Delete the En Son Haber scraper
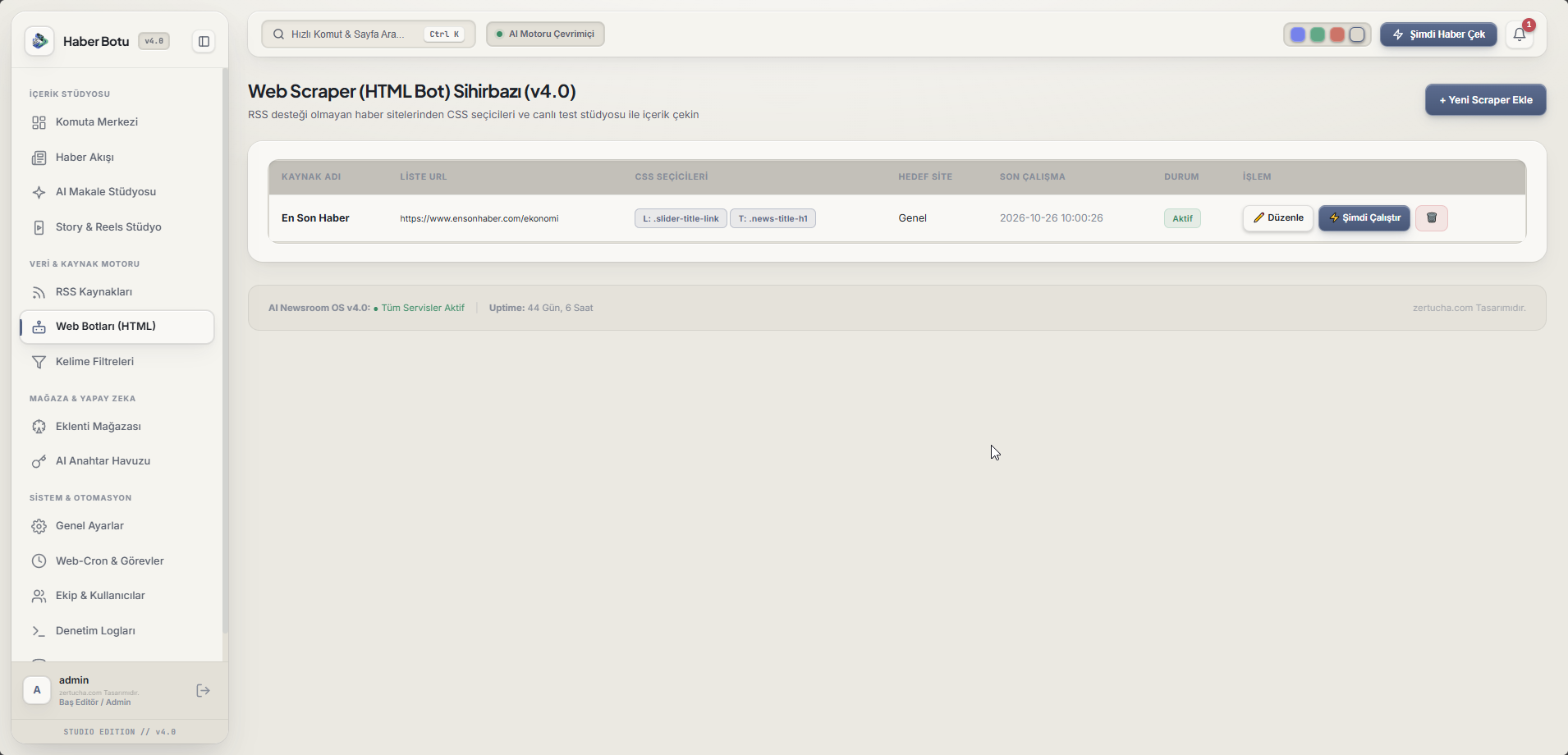This screenshot has width=1568, height=755. point(1432,218)
